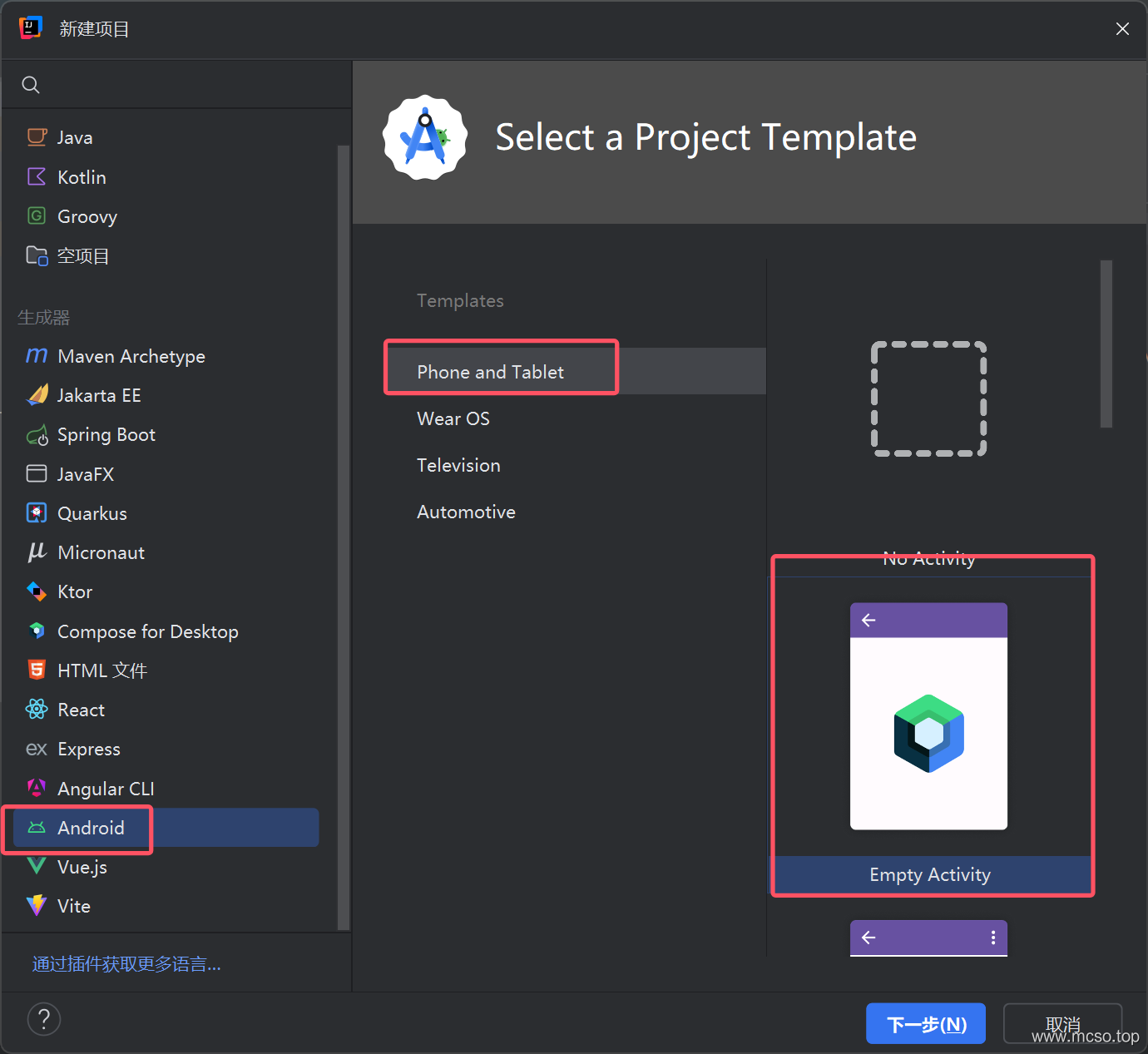The width and height of the screenshot is (1148, 1054).
Task: Choose the Java project type
Action: [x=166, y=137]
